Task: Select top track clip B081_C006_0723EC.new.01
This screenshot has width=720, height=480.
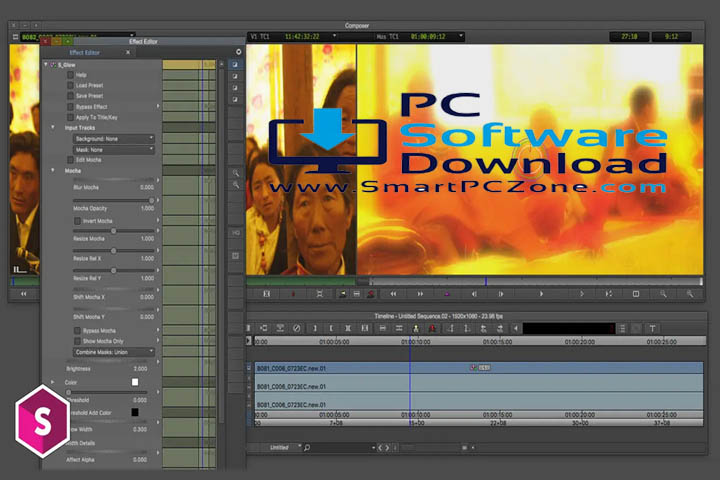Action: coord(478,368)
